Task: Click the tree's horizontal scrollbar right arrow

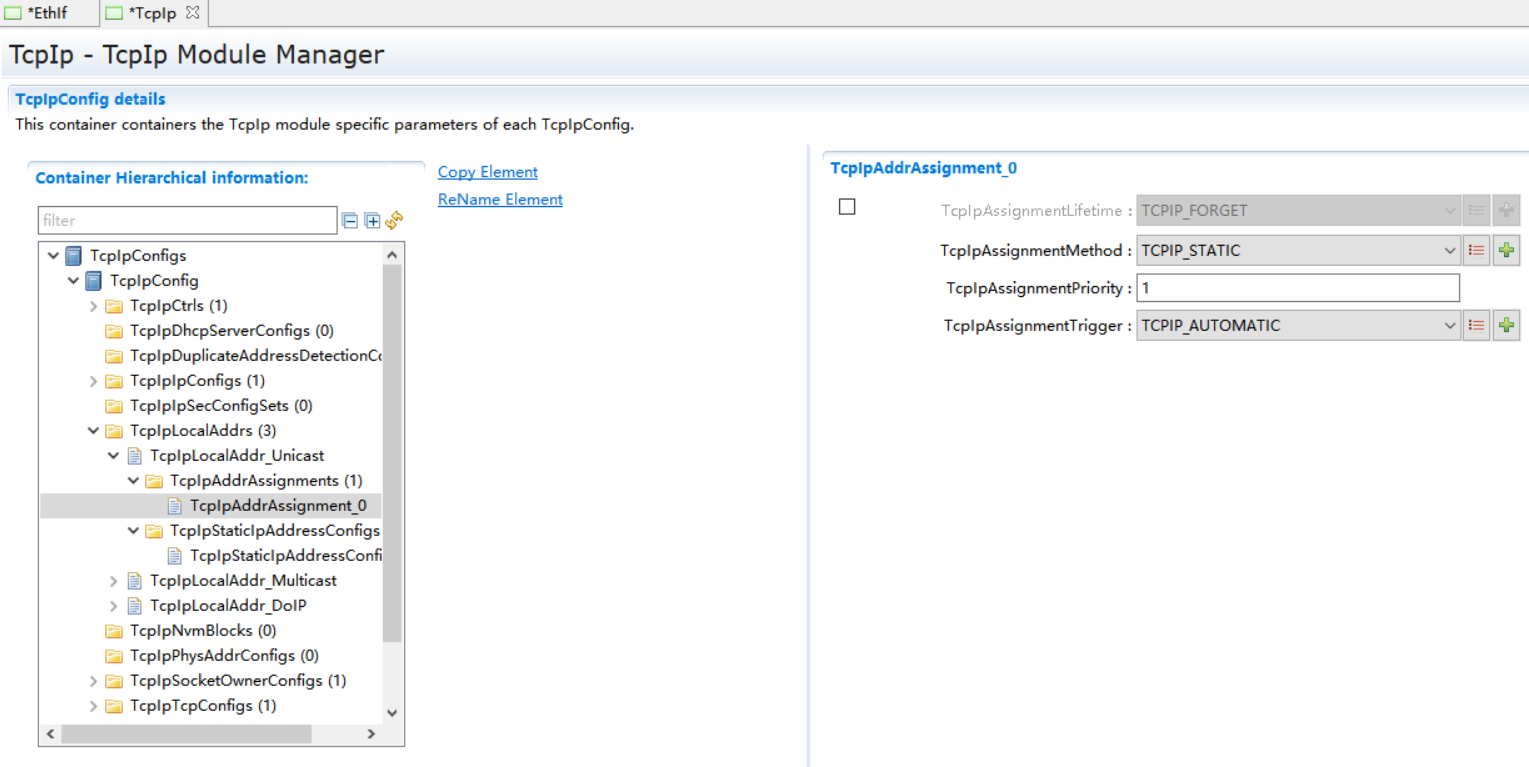Action: click(x=371, y=734)
